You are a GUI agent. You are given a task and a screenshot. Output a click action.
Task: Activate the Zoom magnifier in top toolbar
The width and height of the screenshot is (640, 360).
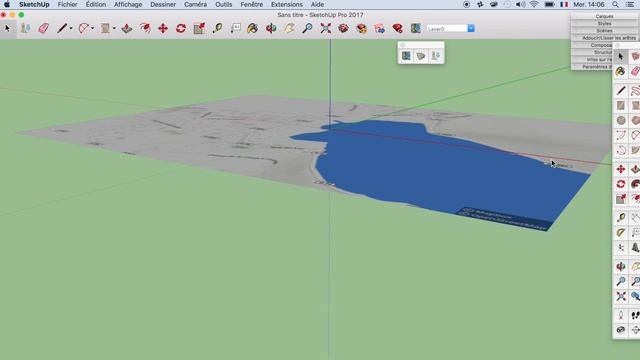[x=307, y=28]
